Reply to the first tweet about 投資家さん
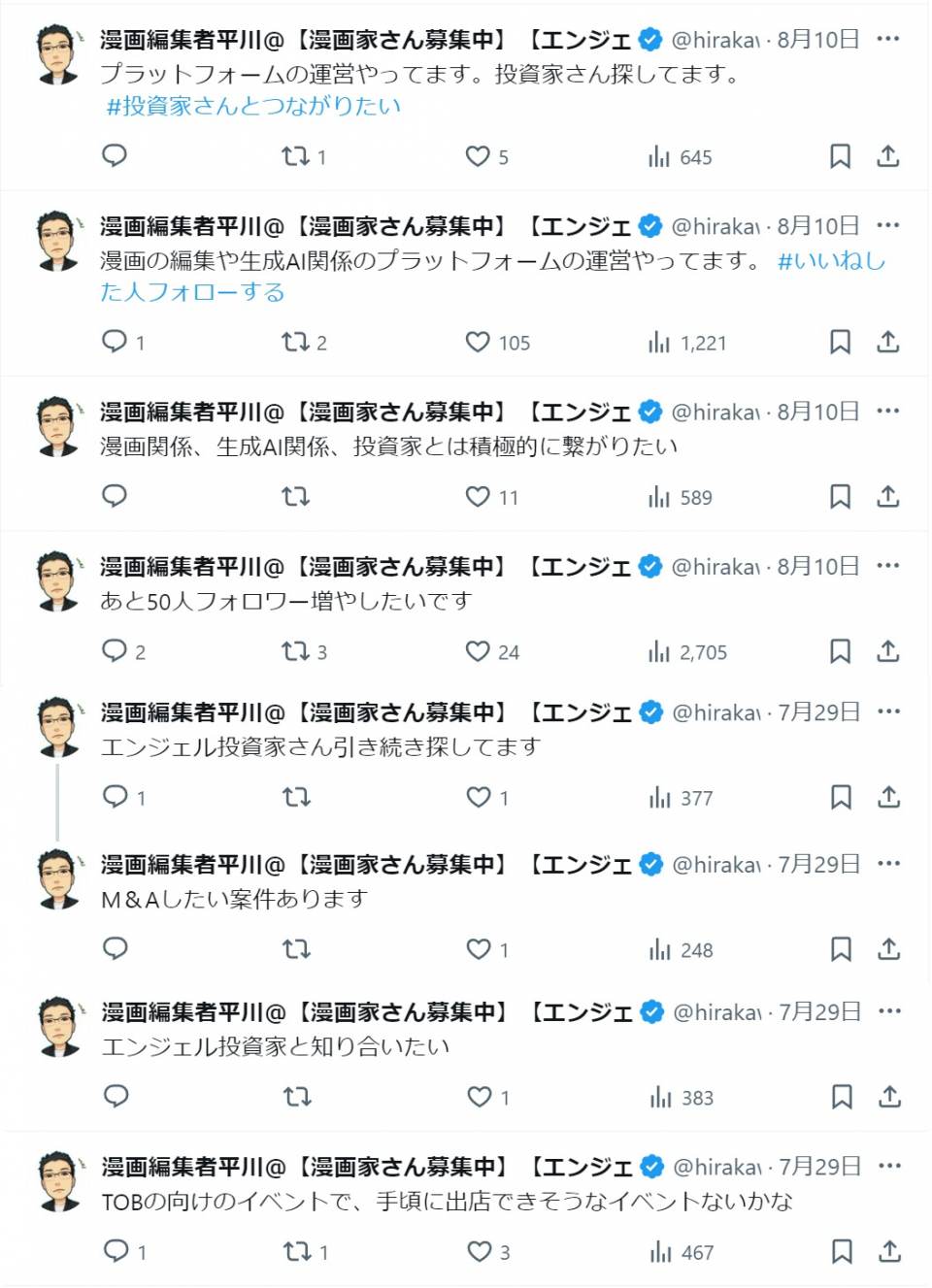The image size is (932, 1288). click(x=115, y=156)
